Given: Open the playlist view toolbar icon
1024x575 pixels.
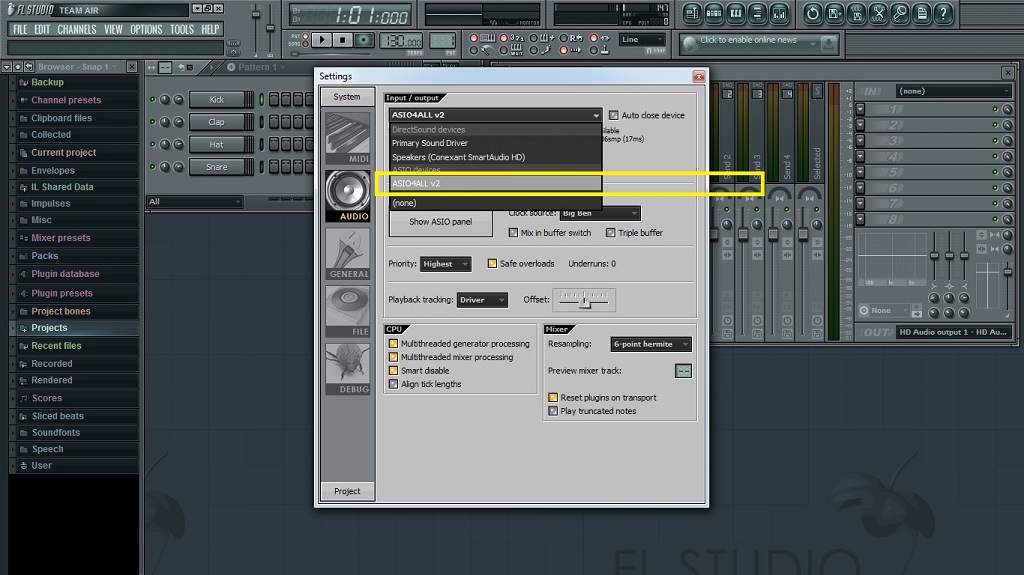Looking at the screenshot, I should point(693,13).
